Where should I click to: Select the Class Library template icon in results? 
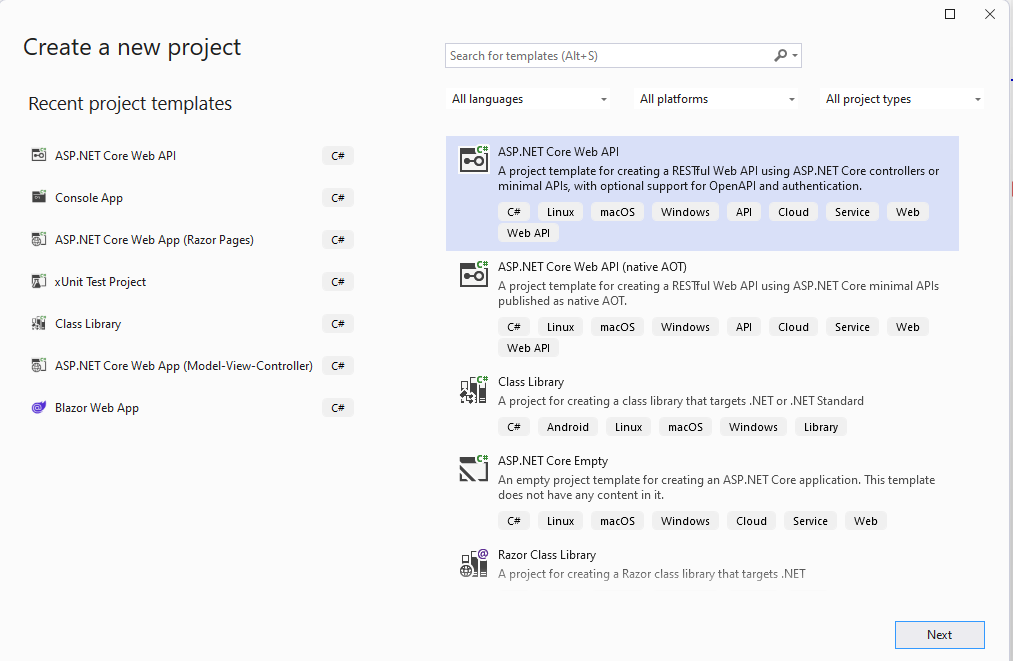coord(473,390)
